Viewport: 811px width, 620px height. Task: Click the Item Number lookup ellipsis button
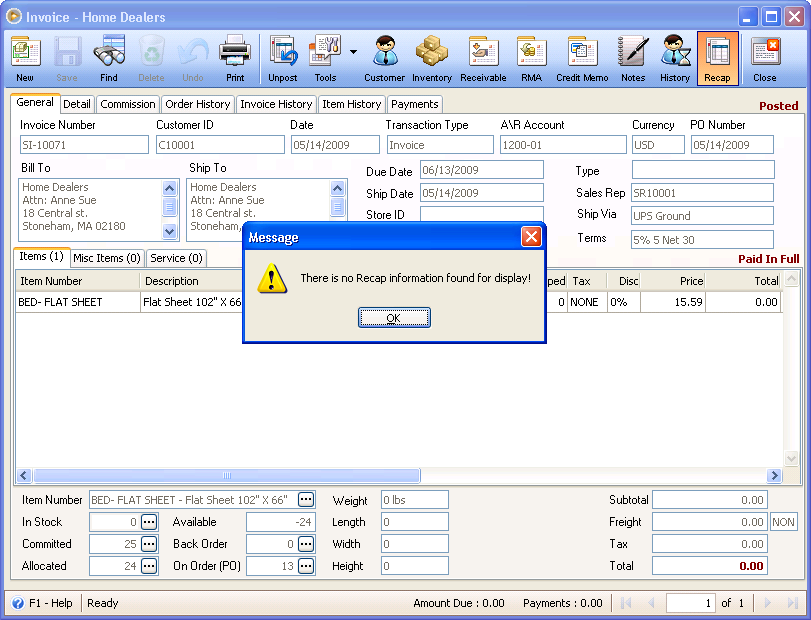(306, 500)
